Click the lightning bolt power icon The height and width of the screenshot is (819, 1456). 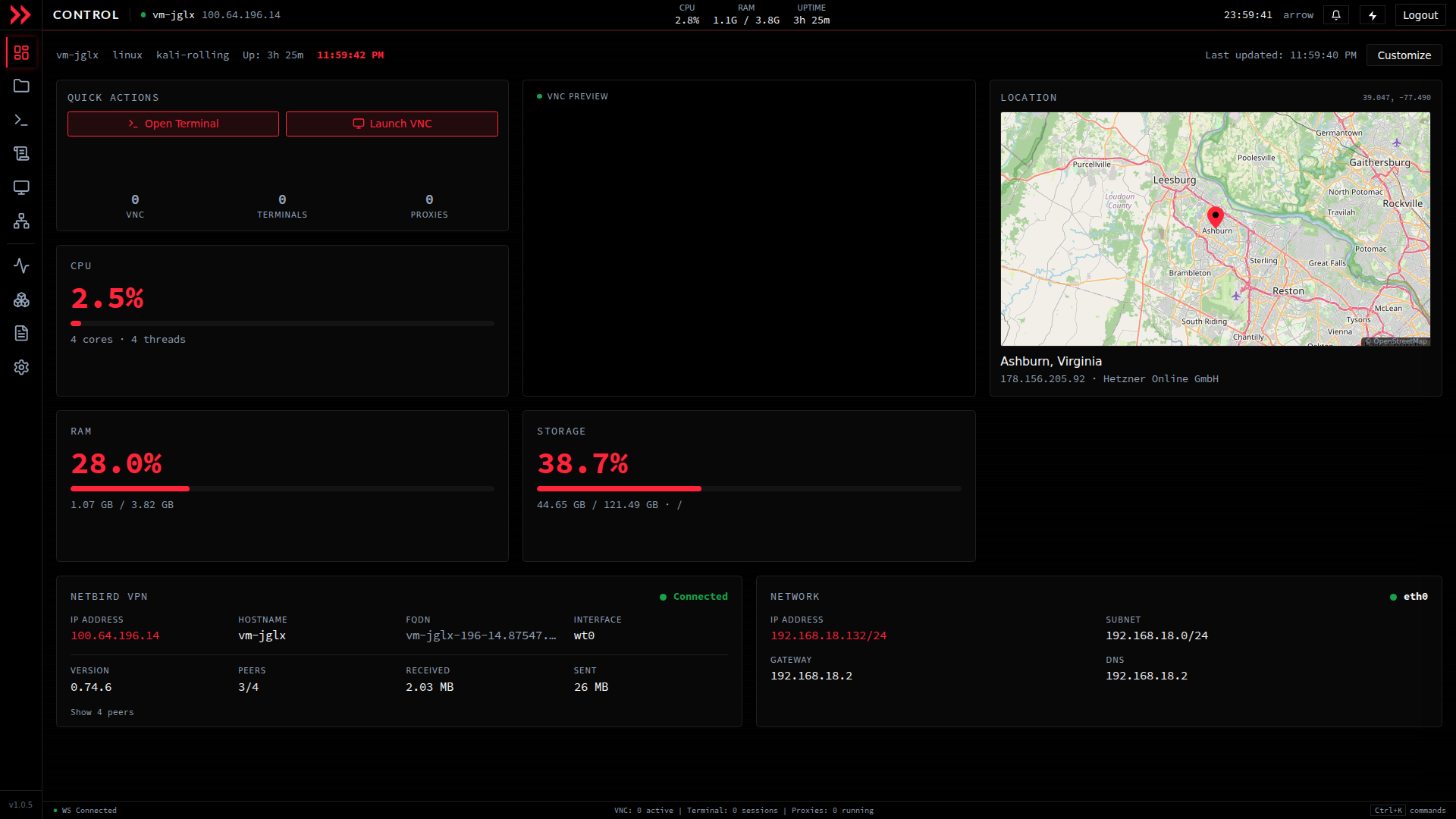point(1373,15)
